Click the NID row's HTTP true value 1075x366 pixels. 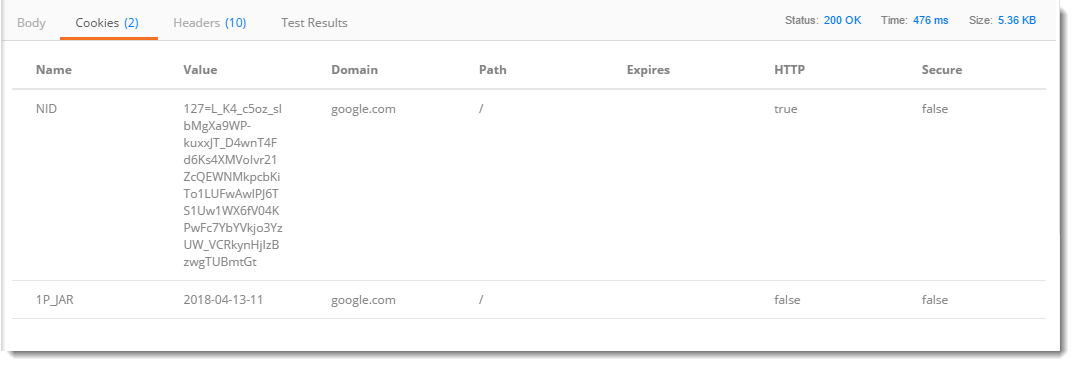786,108
